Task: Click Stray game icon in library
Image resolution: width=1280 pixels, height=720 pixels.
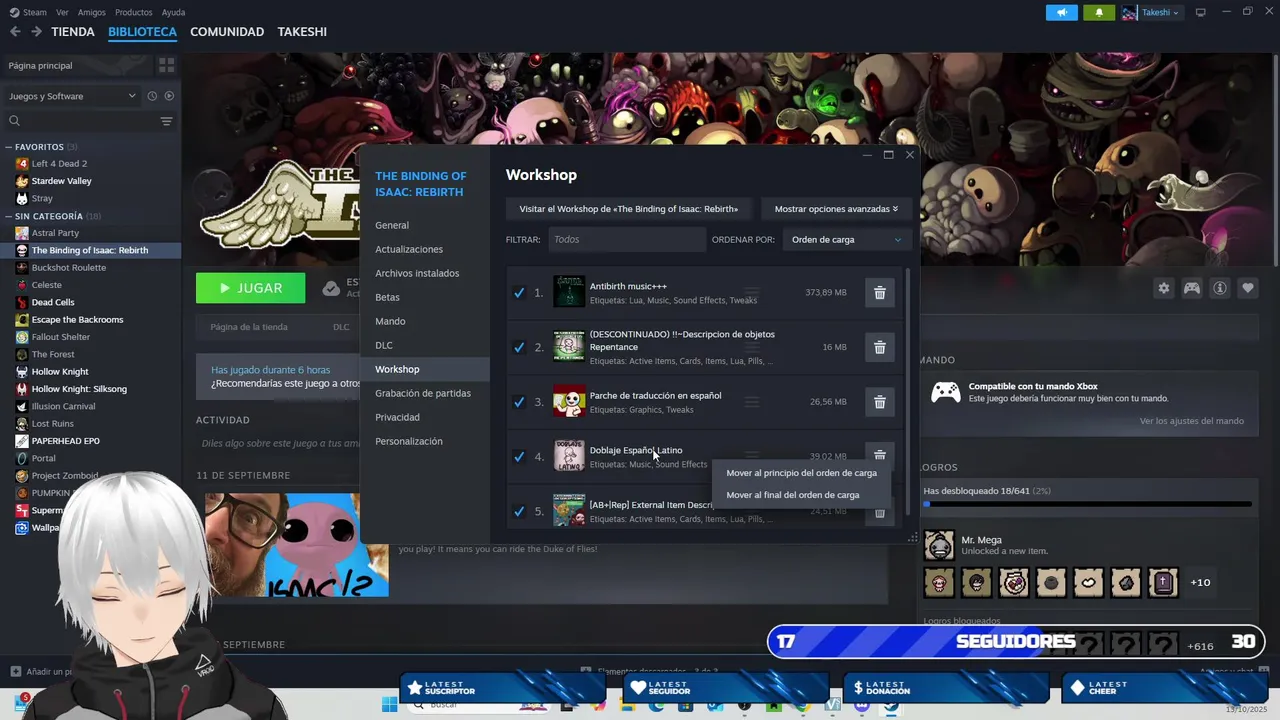Action: (22, 198)
